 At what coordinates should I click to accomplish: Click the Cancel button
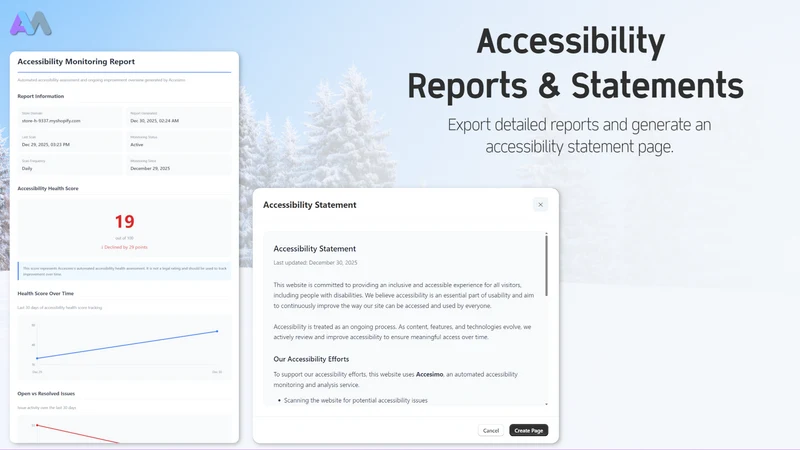pyautogui.click(x=491, y=430)
